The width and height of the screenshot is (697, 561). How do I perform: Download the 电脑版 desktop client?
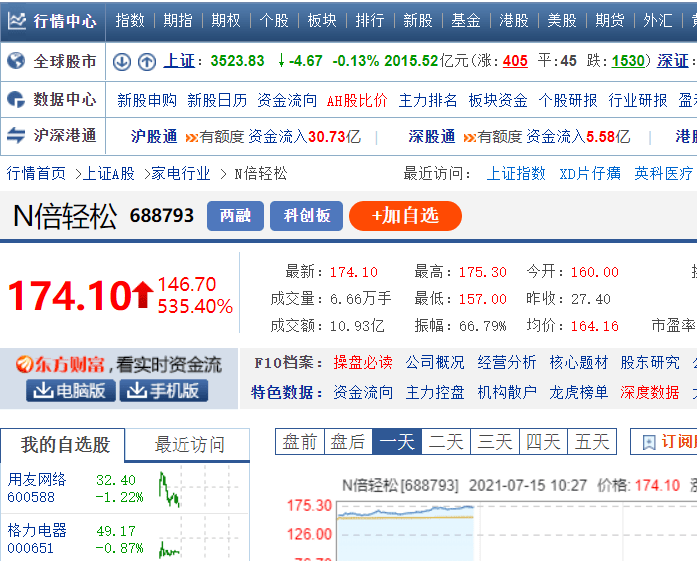59,391
